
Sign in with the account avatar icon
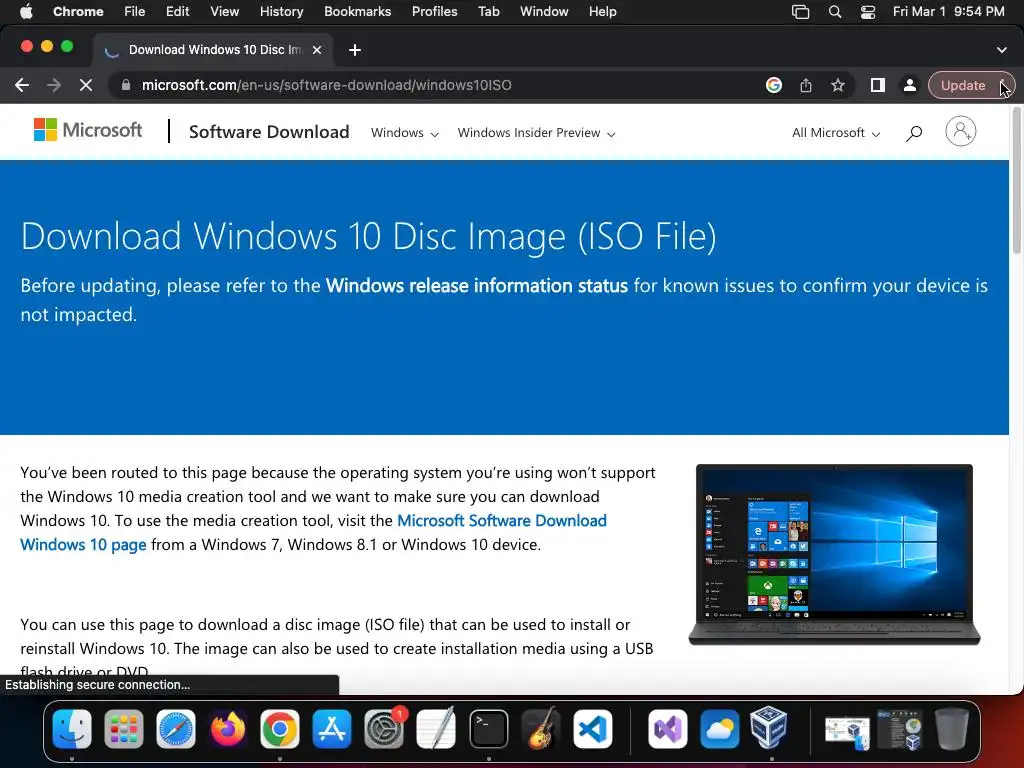click(961, 131)
